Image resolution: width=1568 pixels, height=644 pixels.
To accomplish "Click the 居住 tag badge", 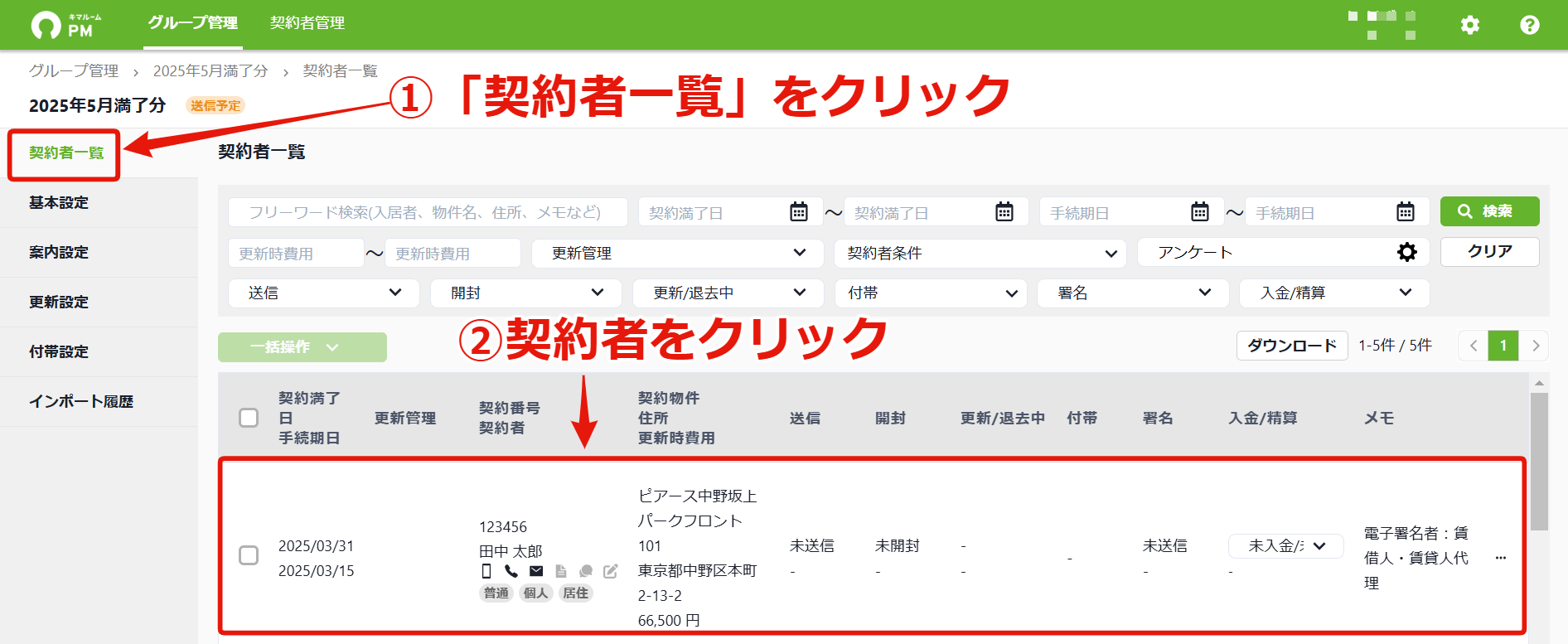I will tap(575, 593).
